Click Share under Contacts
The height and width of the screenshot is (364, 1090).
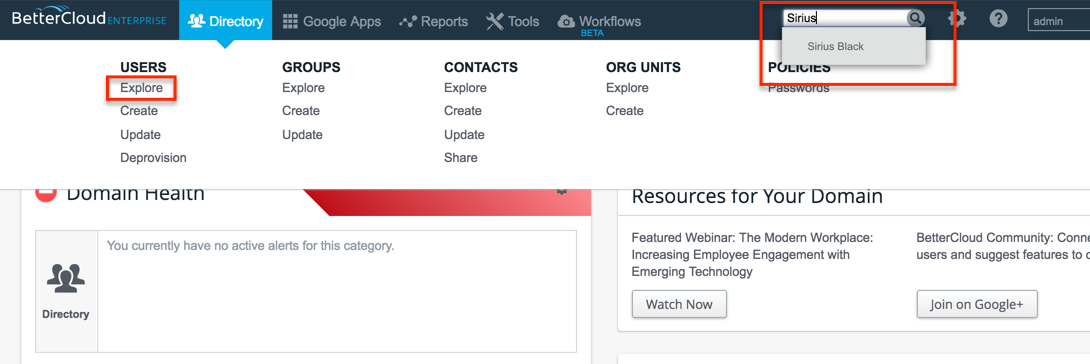[461, 158]
